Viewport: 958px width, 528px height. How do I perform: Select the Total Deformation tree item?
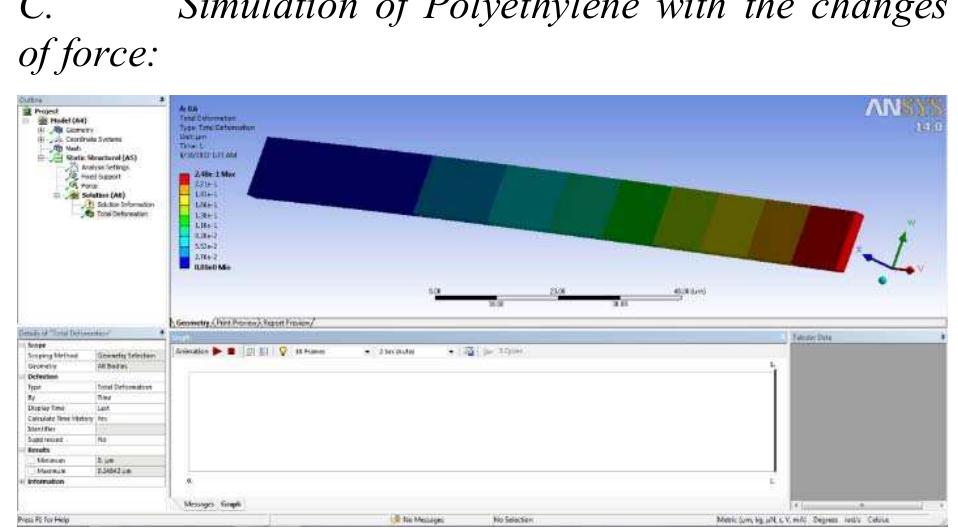pos(122,214)
